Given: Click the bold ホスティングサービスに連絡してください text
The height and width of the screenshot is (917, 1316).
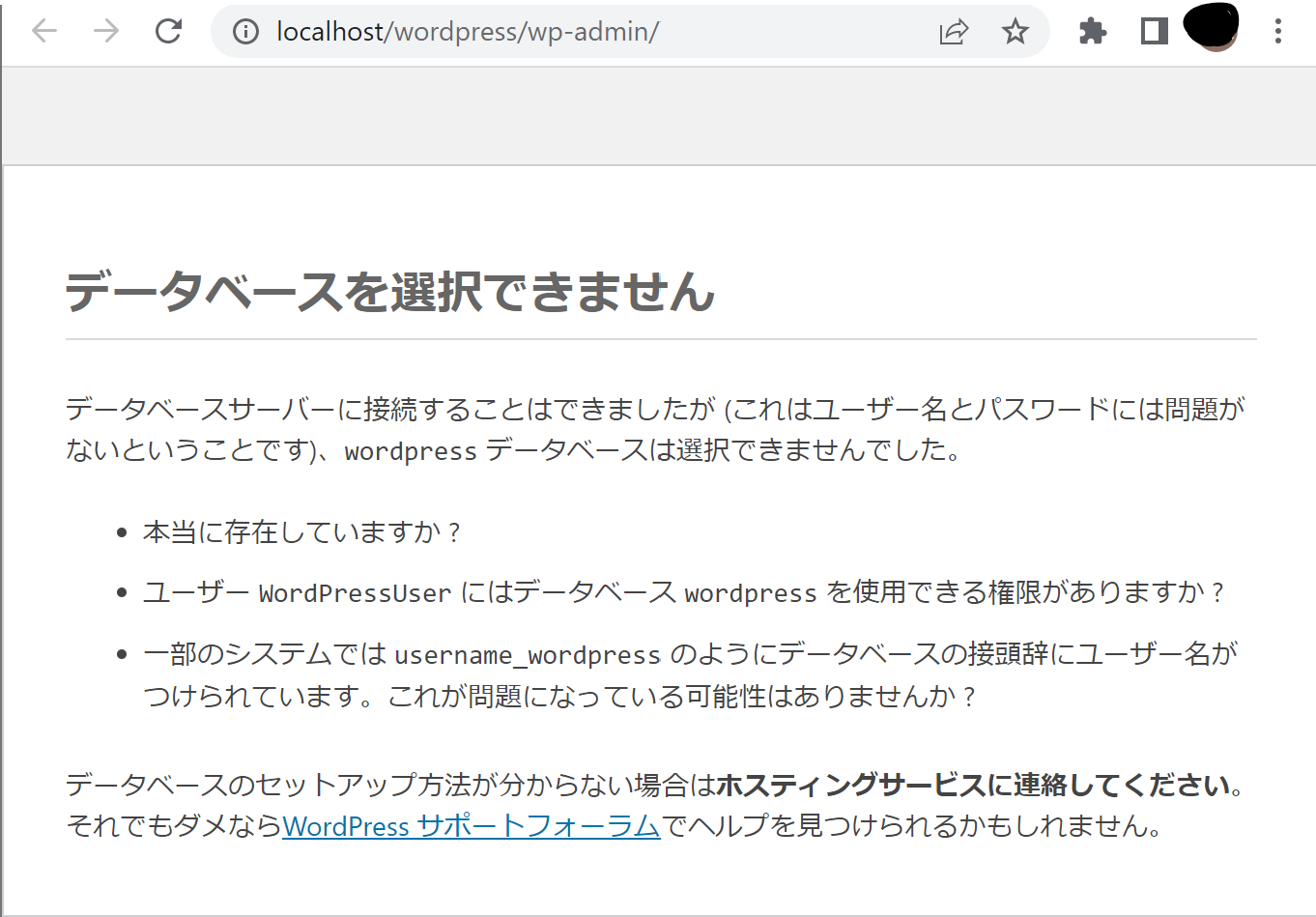Looking at the screenshot, I should (975, 785).
